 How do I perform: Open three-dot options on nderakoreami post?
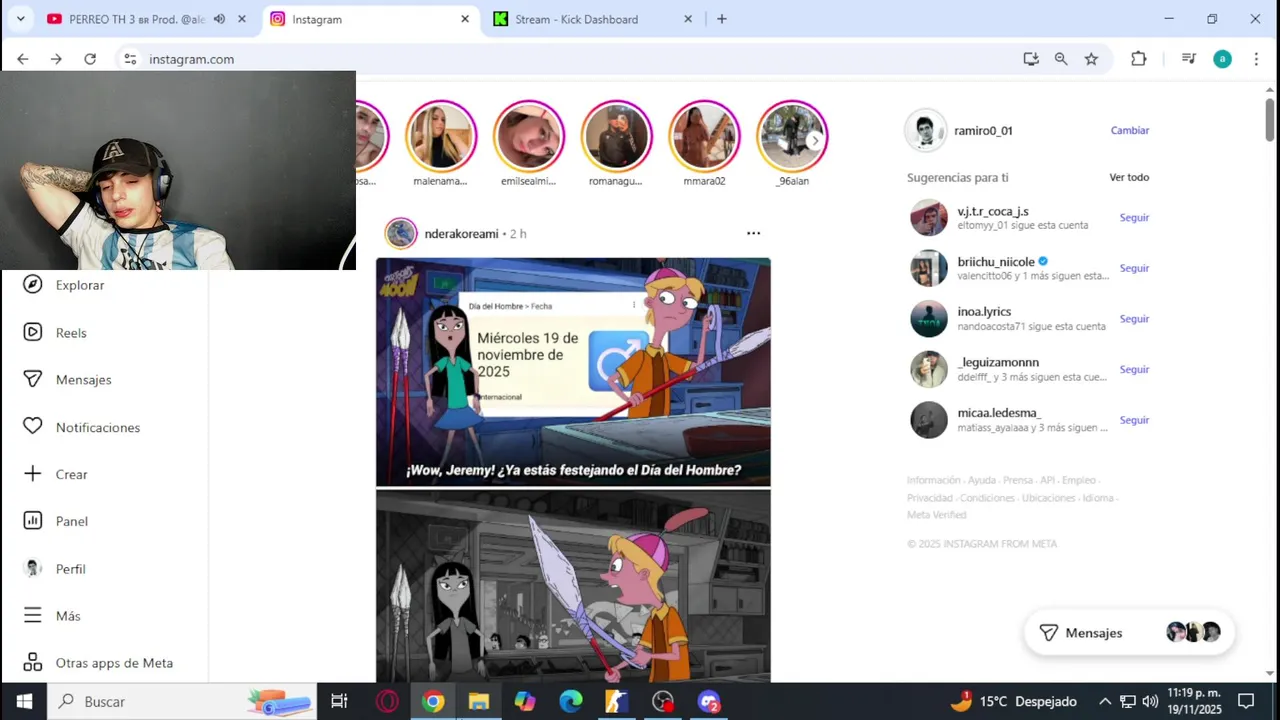point(753,233)
